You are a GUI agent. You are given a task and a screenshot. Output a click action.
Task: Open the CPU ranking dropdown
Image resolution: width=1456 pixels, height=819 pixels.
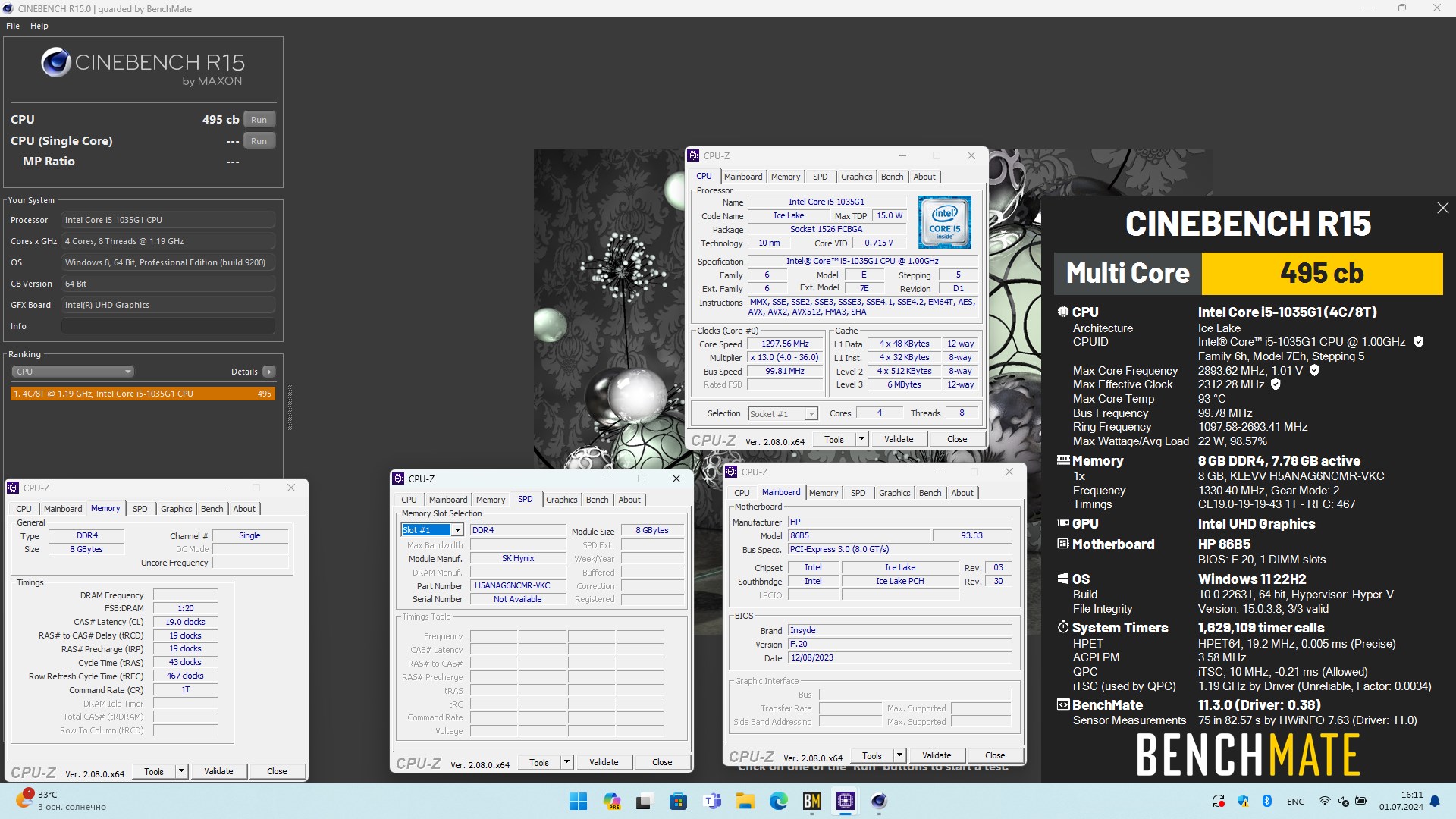tap(73, 372)
